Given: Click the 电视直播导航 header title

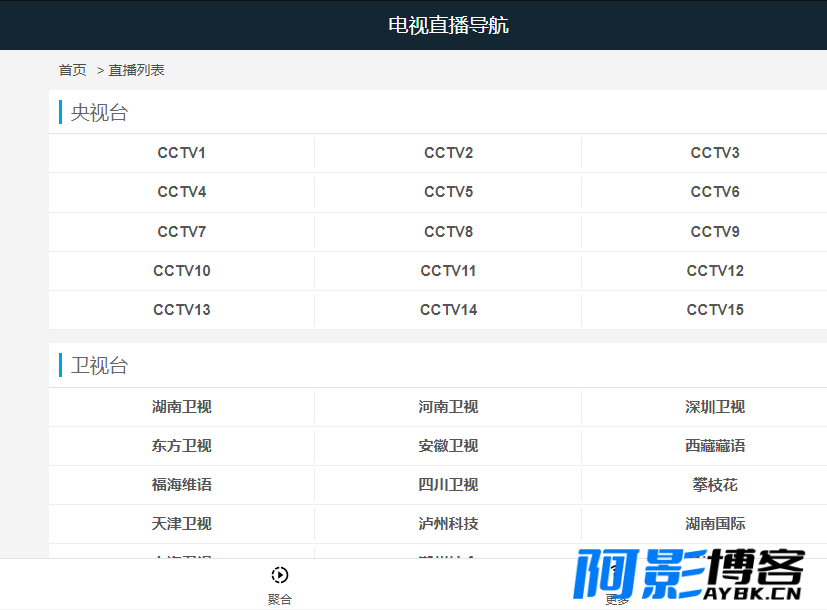Looking at the screenshot, I should [x=448, y=25].
